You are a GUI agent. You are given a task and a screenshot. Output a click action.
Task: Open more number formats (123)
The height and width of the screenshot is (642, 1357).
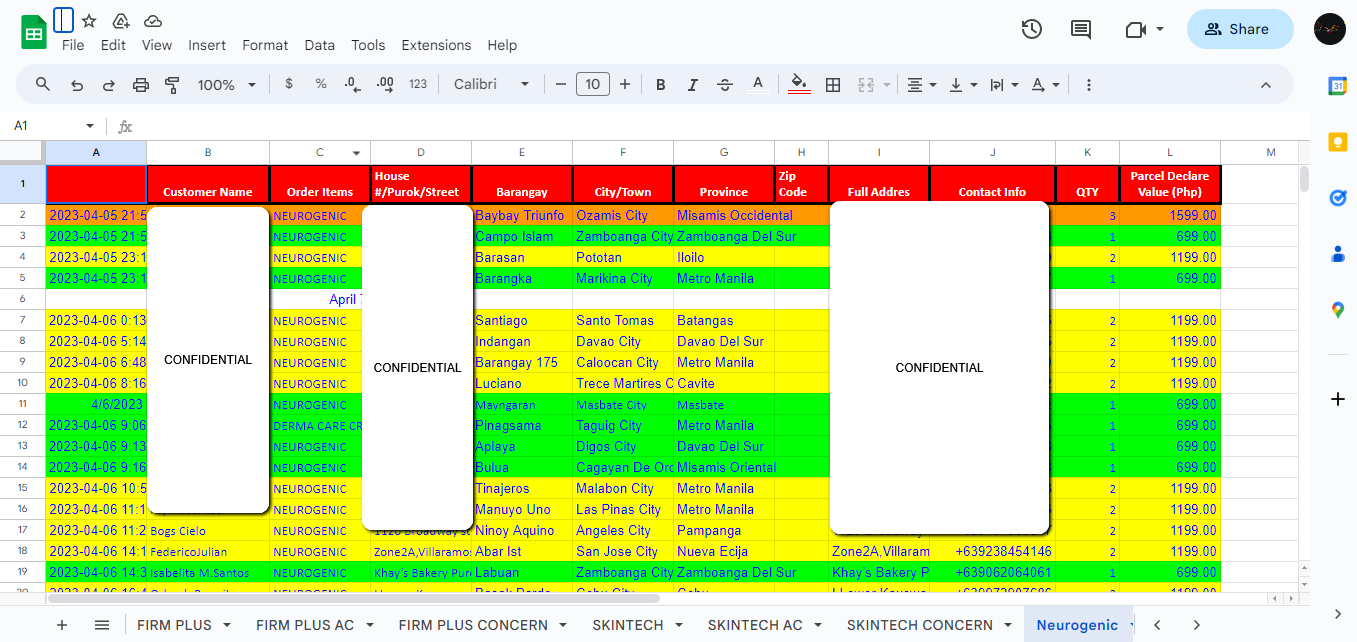418,84
